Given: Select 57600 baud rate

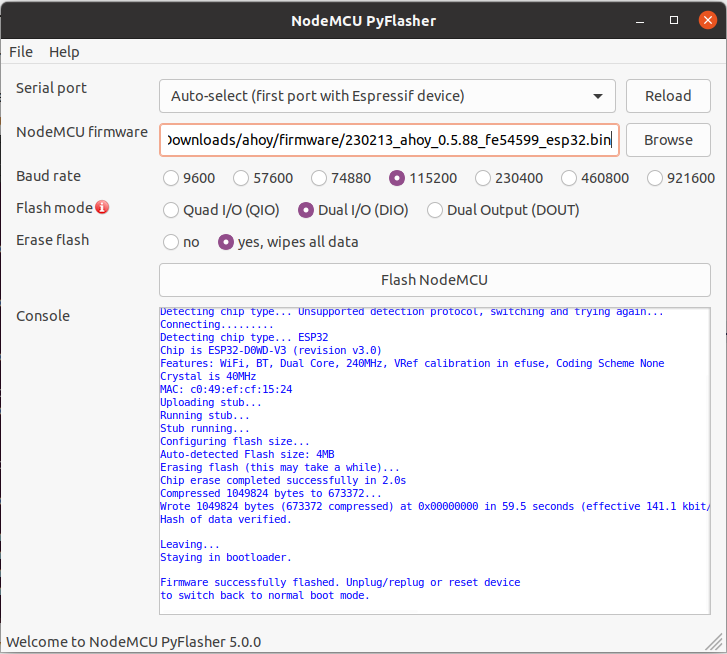Looking at the screenshot, I should (263, 178).
